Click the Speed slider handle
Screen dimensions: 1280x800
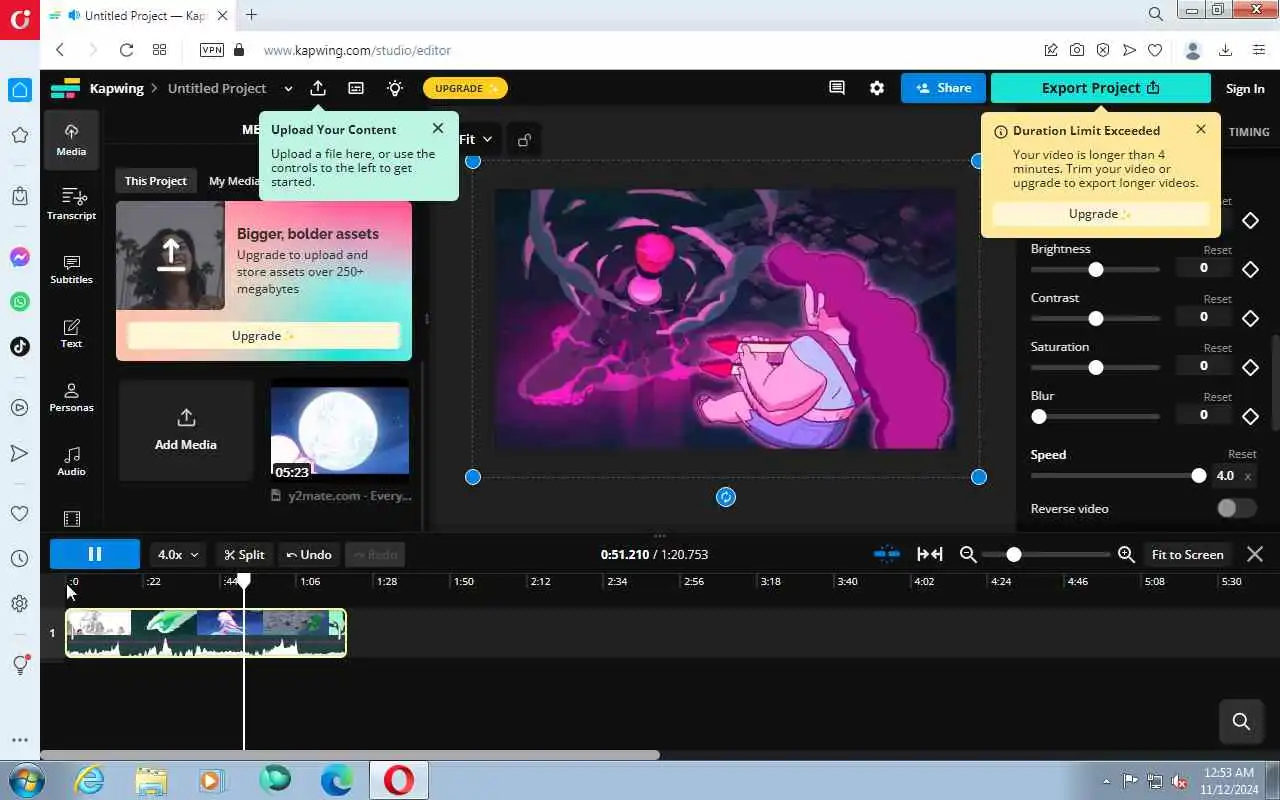1199,476
